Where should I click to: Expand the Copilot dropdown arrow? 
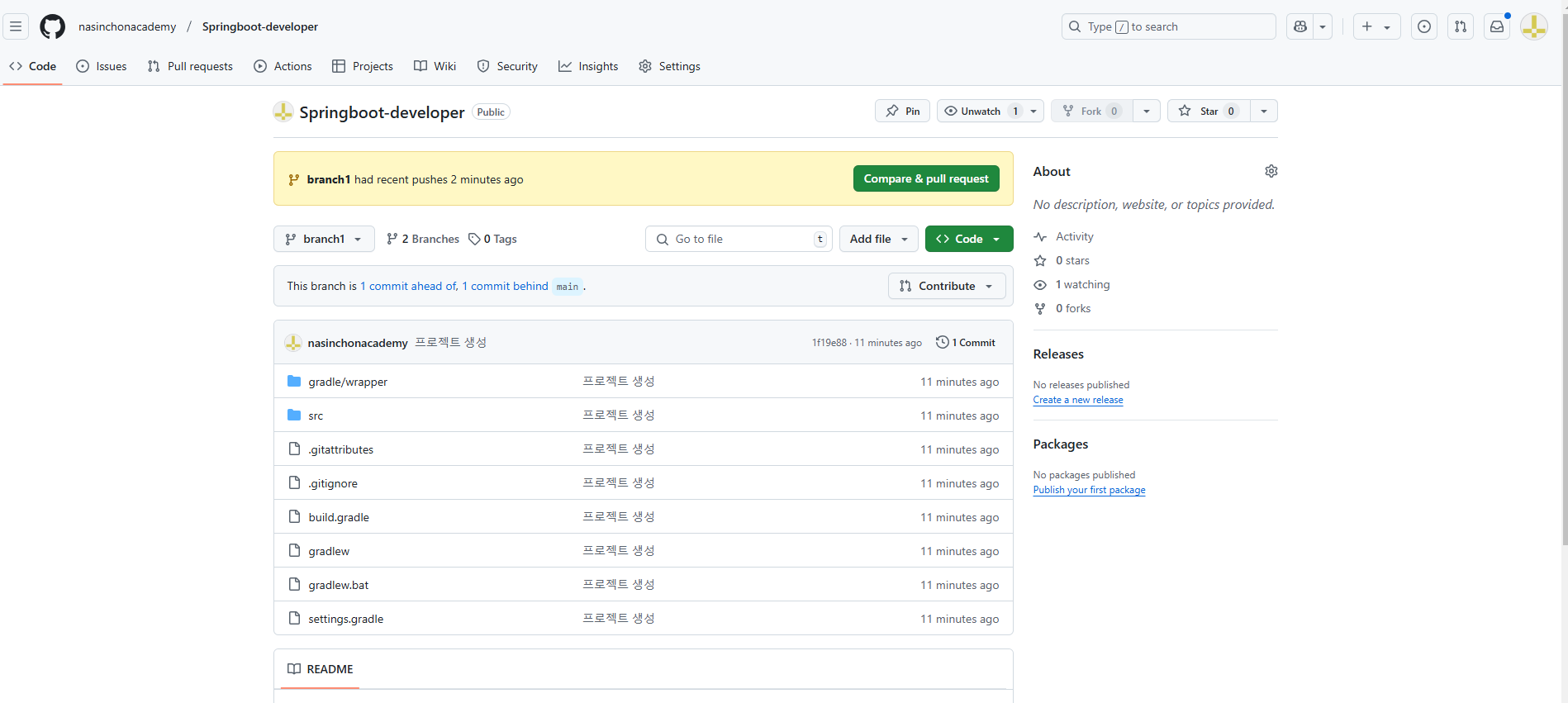tap(1323, 26)
